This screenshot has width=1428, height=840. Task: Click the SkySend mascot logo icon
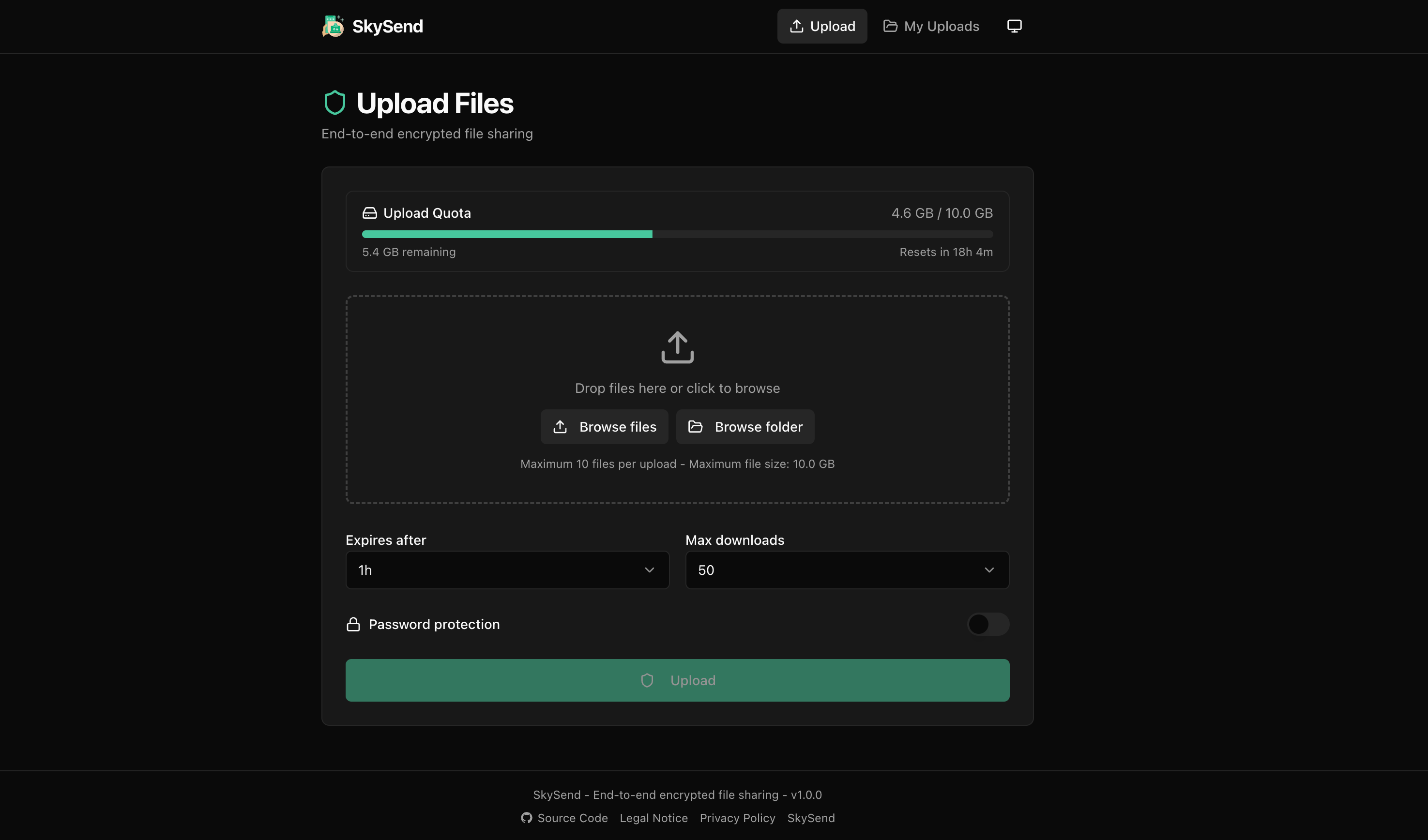333,26
